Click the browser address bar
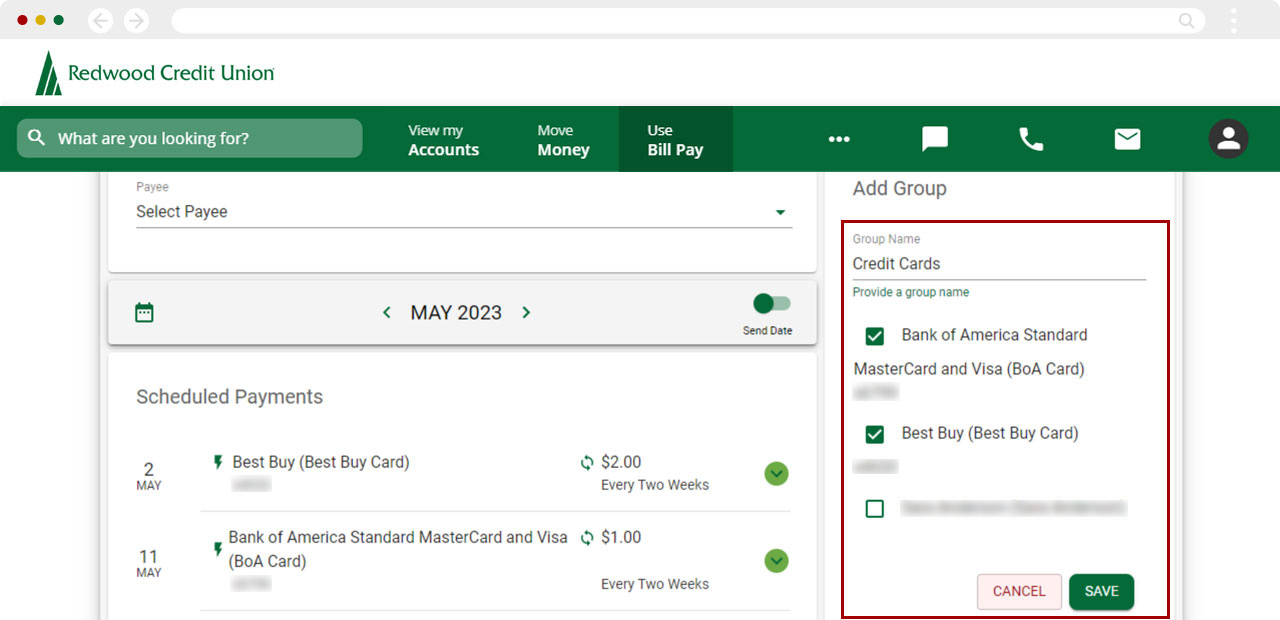Screen dimensions: 1280x620 click(688, 20)
